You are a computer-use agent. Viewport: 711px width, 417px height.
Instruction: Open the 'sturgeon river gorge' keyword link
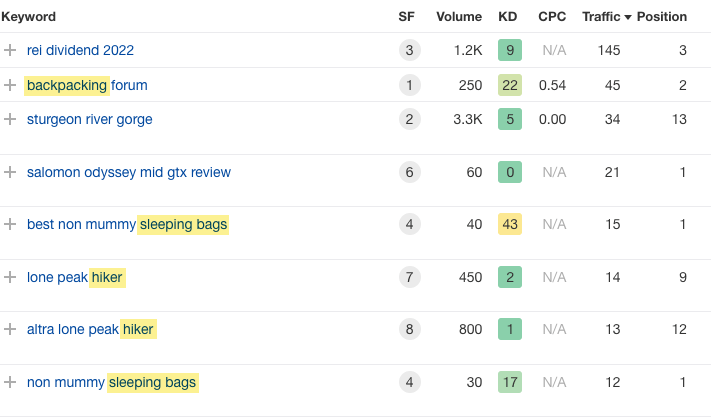click(x=90, y=119)
